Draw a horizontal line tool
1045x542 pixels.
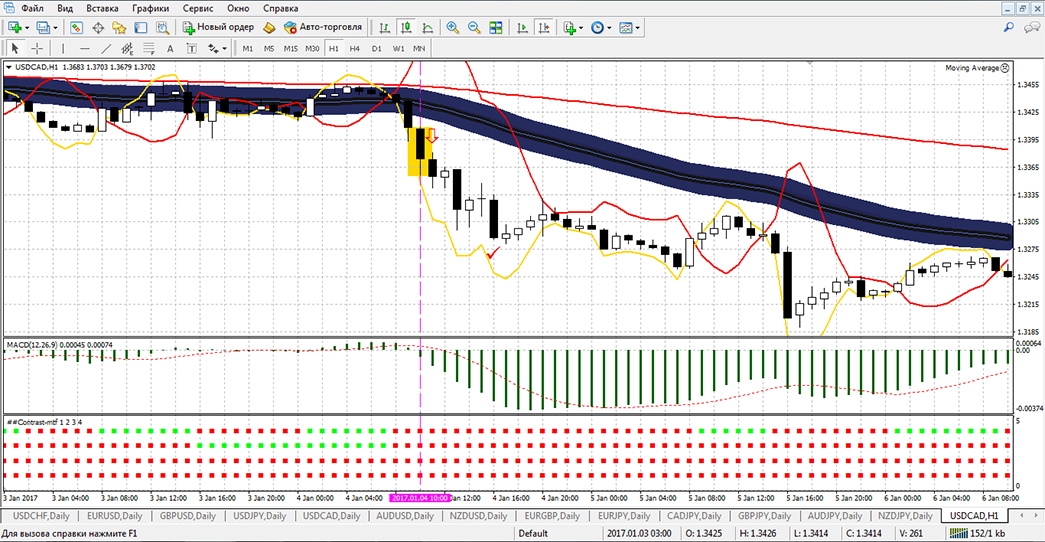point(84,48)
